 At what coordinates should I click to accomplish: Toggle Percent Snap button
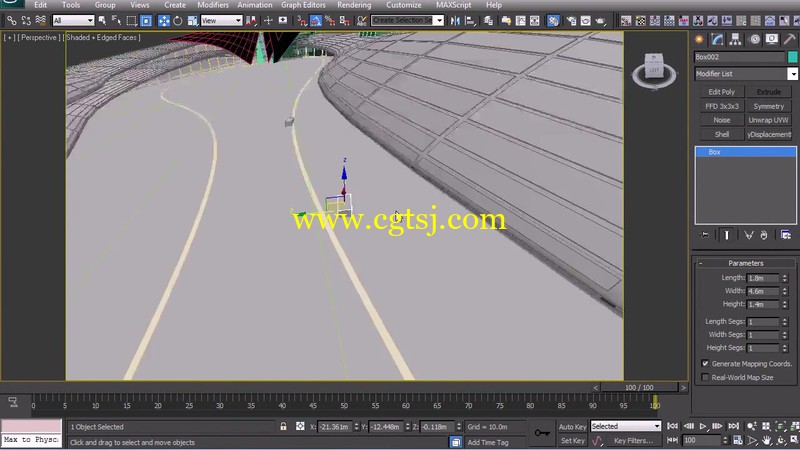pos(330,20)
